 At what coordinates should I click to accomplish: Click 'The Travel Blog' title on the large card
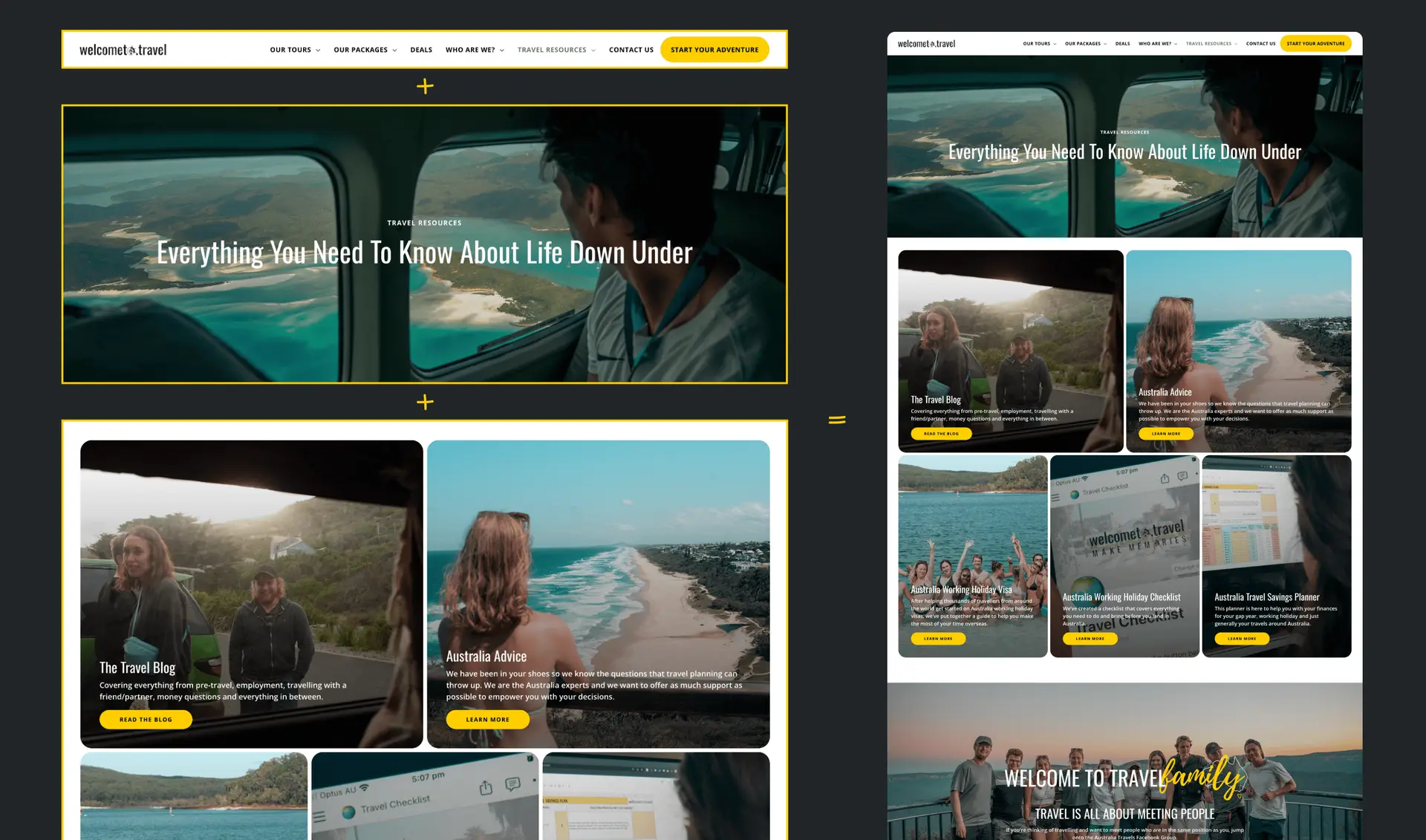137,668
